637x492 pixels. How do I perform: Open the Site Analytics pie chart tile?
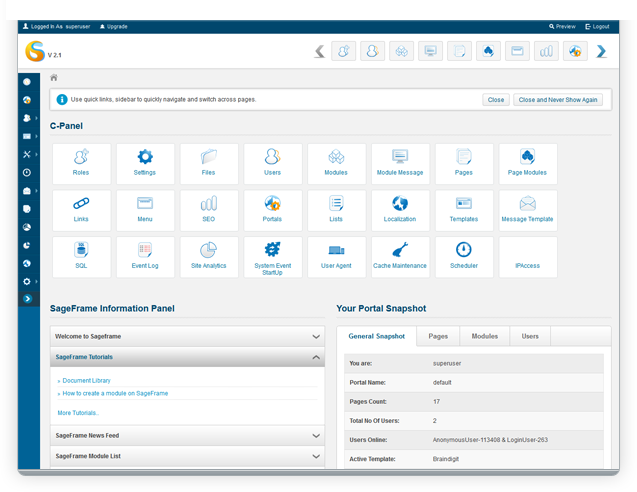point(209,257)
